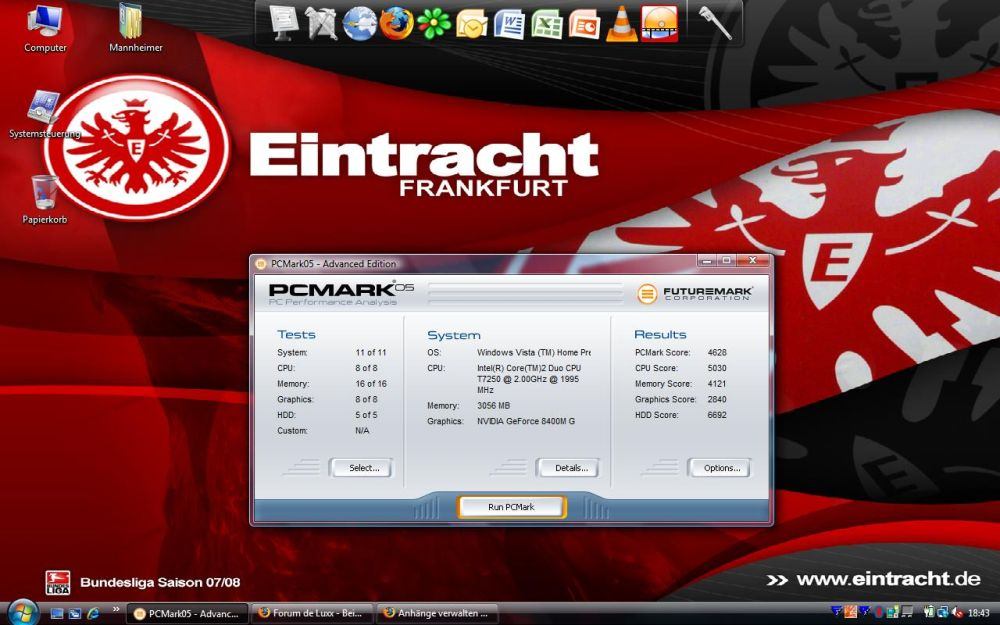Click Show Desktop in quick launch
The height and width of the screenshot is (625, 1000).
(x=57, y=614)
